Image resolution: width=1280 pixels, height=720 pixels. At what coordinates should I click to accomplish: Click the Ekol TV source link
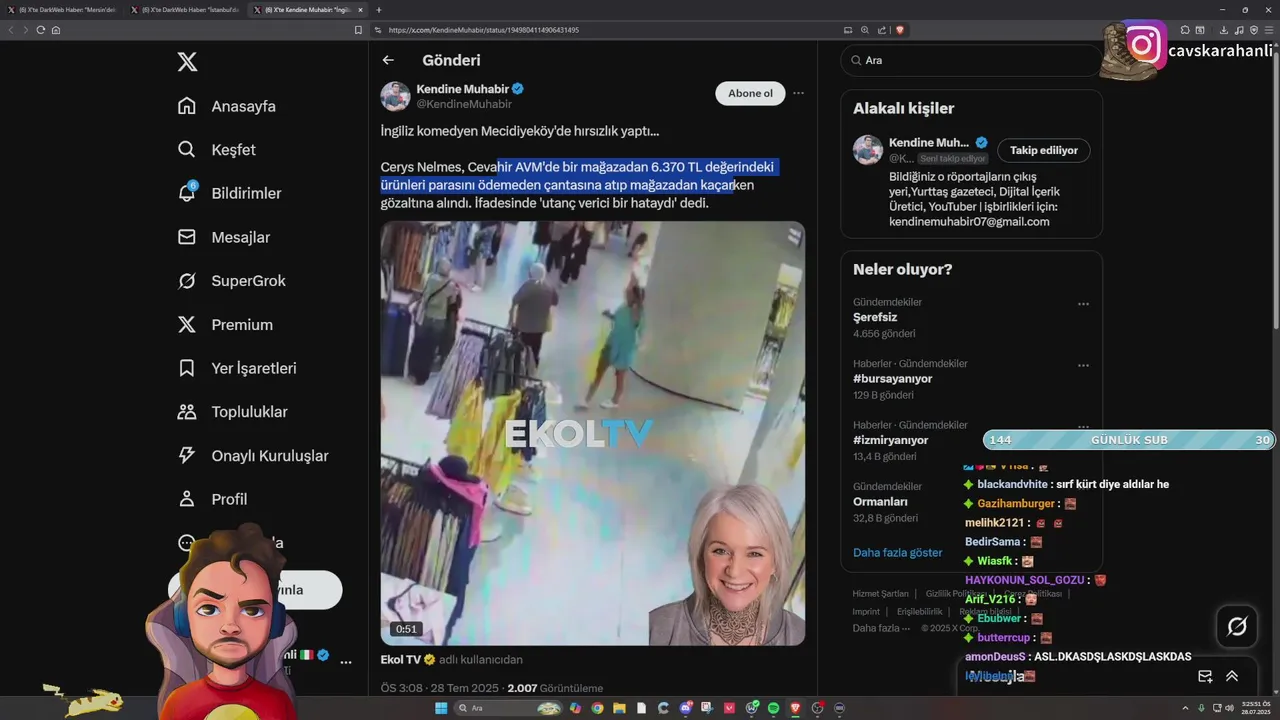coord(401,660)
